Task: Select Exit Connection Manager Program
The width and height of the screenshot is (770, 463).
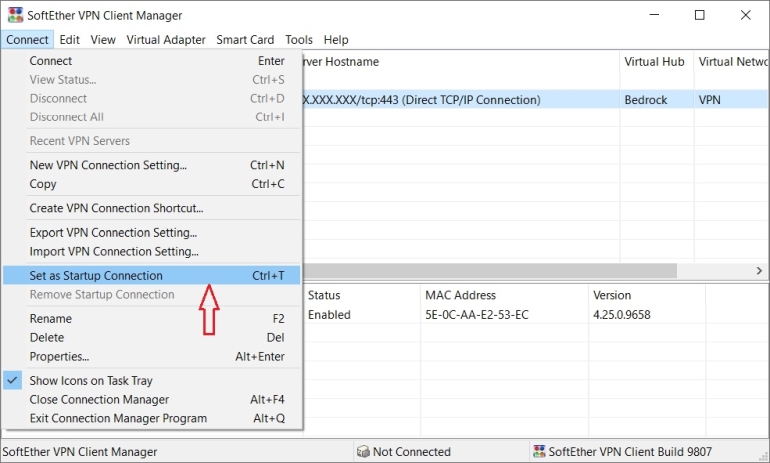Action: coord(118,419)
